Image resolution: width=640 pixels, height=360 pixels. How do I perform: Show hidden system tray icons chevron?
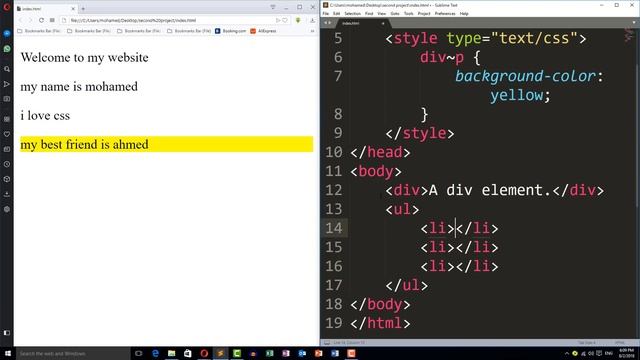(x=567, y=353)
